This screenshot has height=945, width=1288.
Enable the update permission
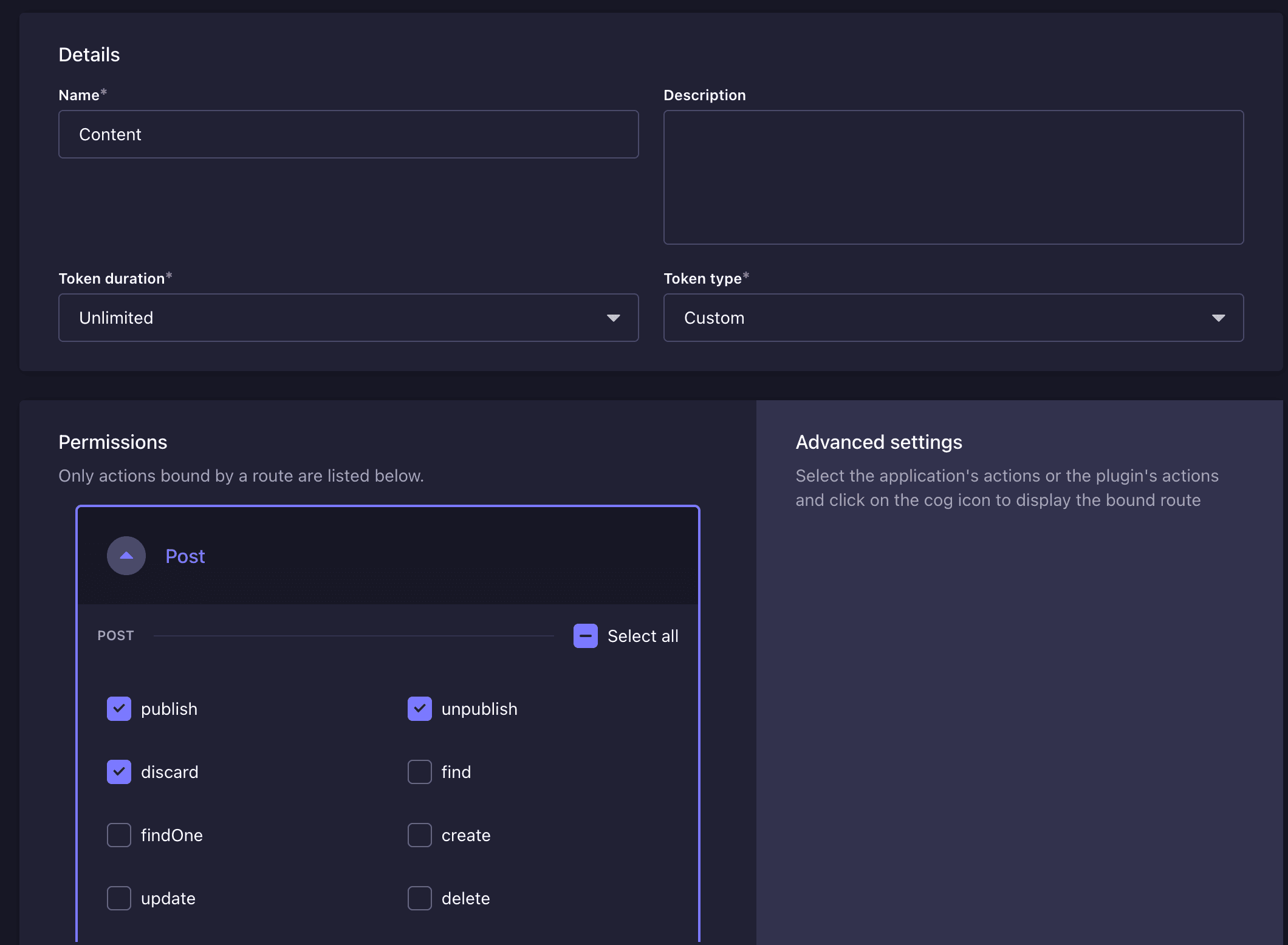click(119, 898)
